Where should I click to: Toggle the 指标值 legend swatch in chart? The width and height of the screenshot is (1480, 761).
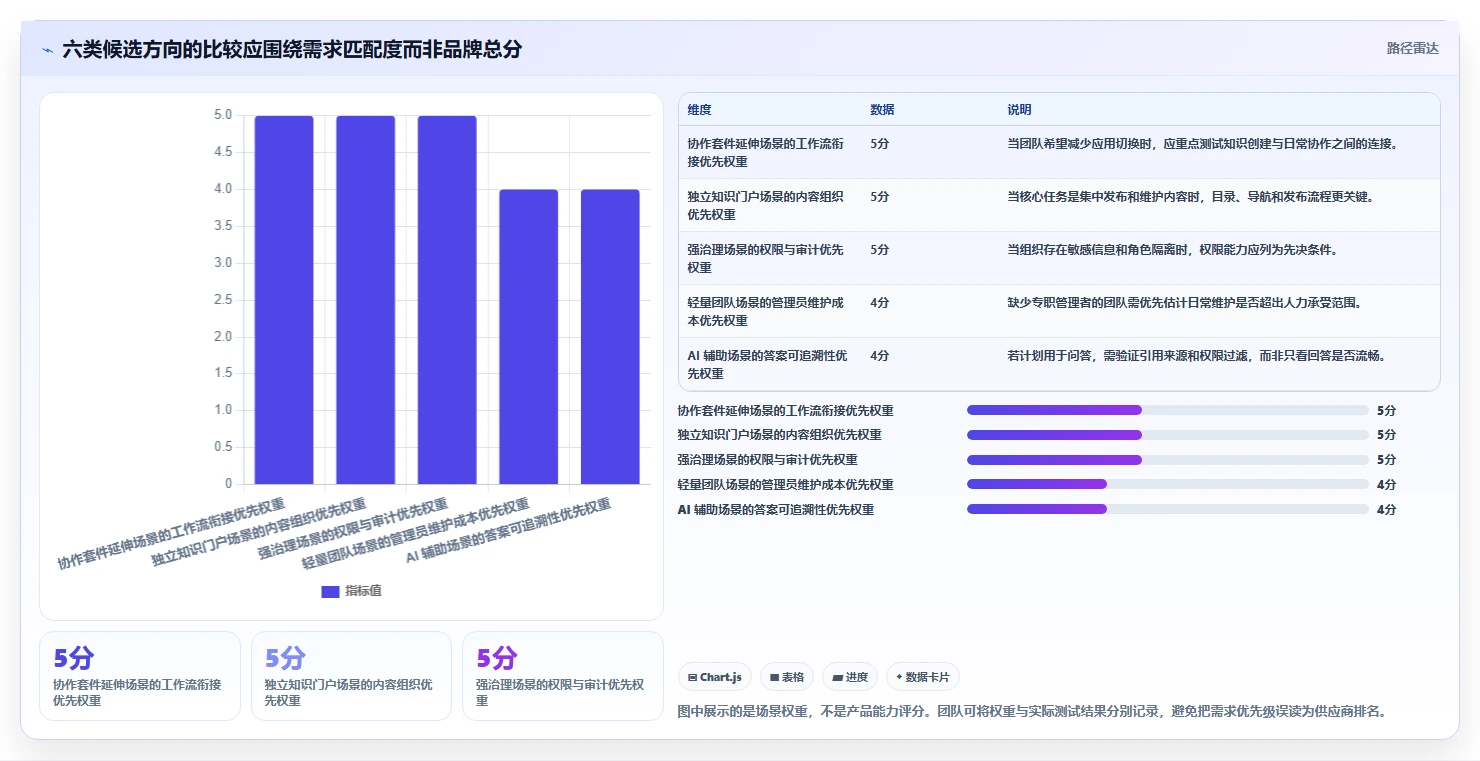point(330,591)
